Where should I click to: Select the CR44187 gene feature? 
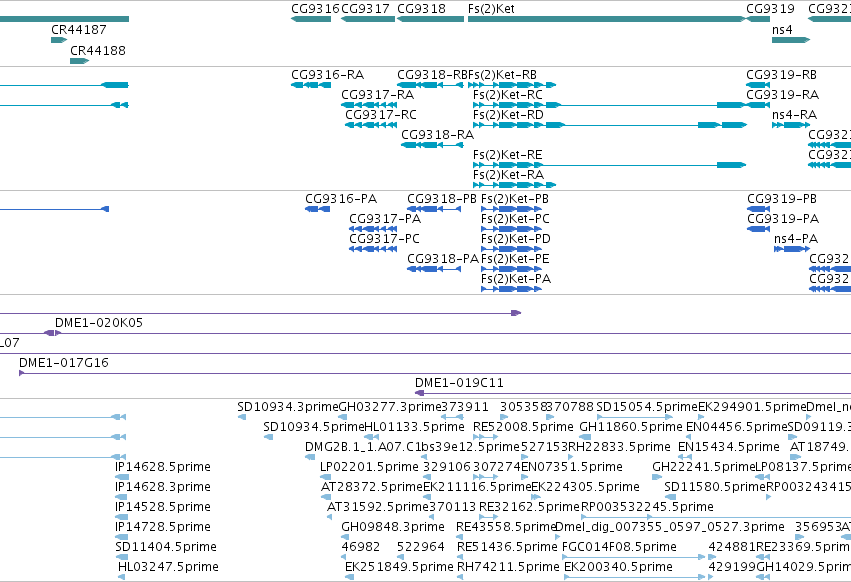59,40
